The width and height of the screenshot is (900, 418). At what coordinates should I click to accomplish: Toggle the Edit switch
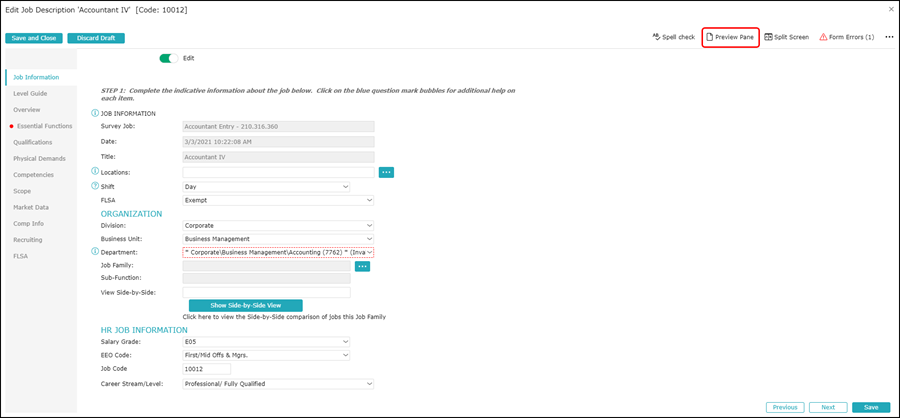pyautogui.click(x=169, y=58)
